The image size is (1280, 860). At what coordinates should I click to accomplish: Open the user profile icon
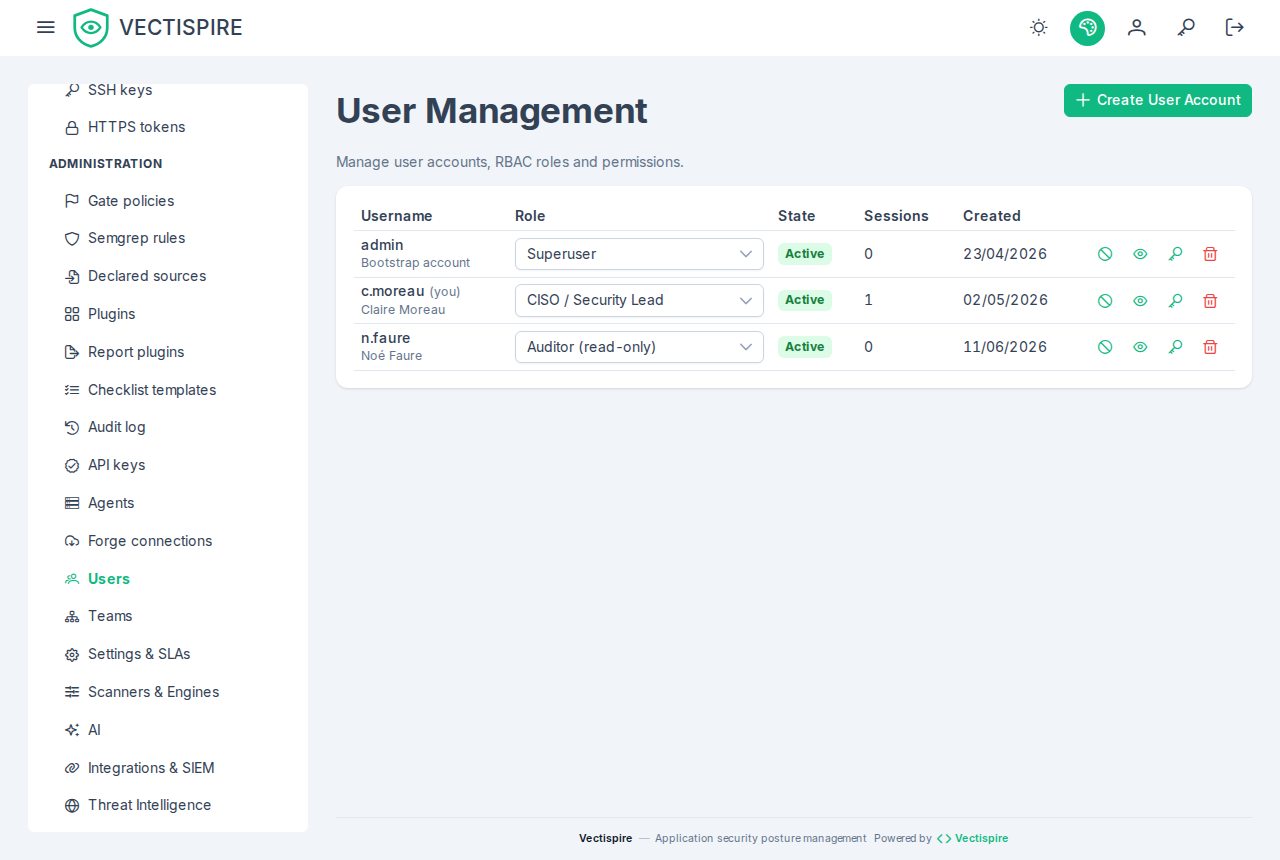pyautogui.click(x=1137, y=27)
